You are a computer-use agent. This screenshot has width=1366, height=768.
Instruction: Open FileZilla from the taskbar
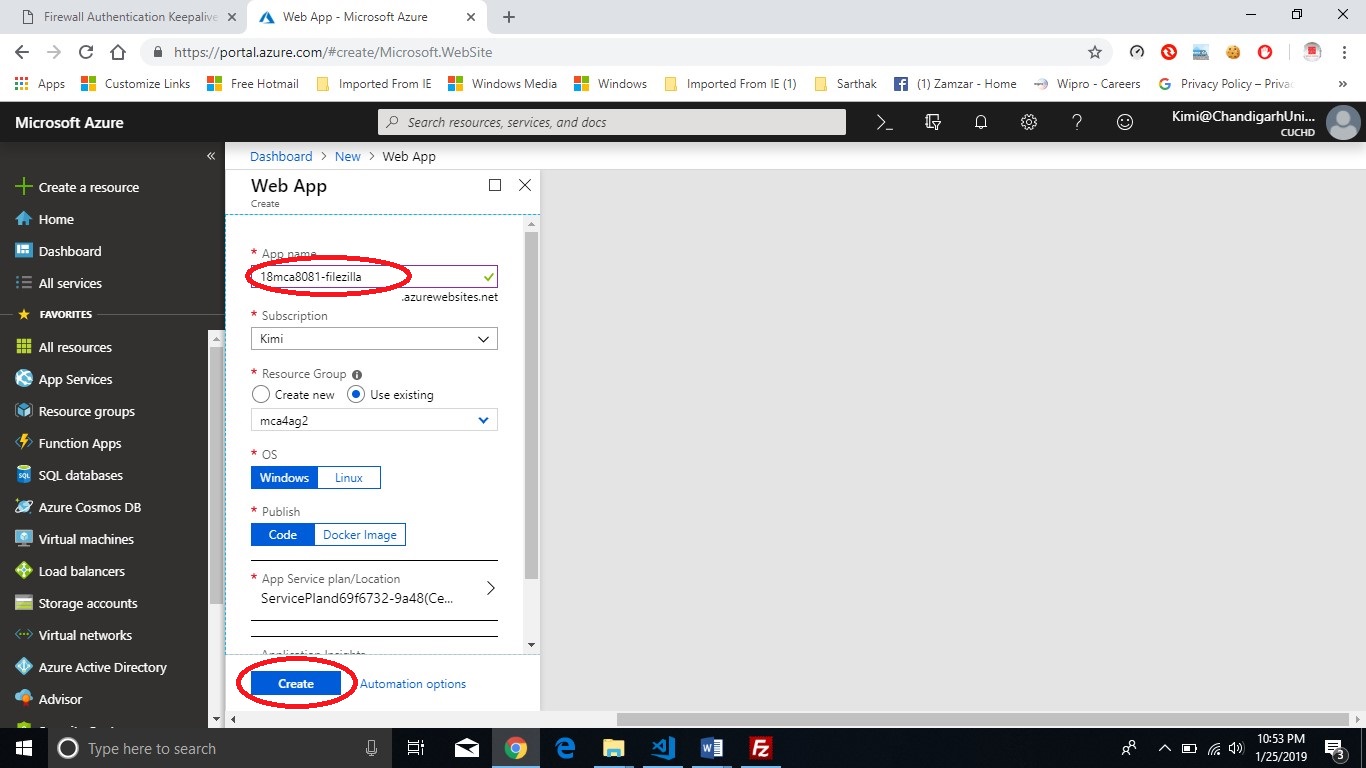pos(761,748)
